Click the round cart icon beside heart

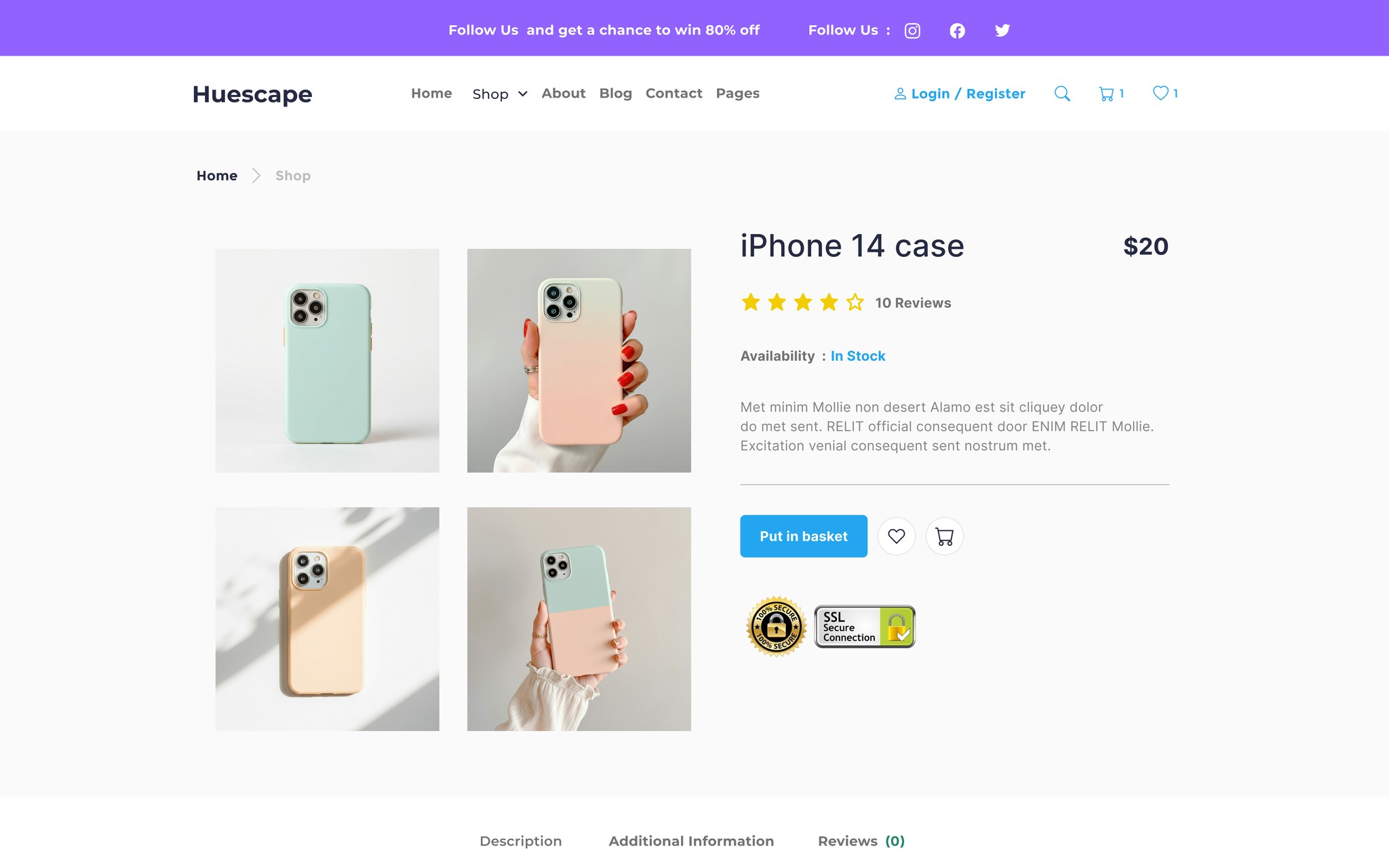pos(945,536)
